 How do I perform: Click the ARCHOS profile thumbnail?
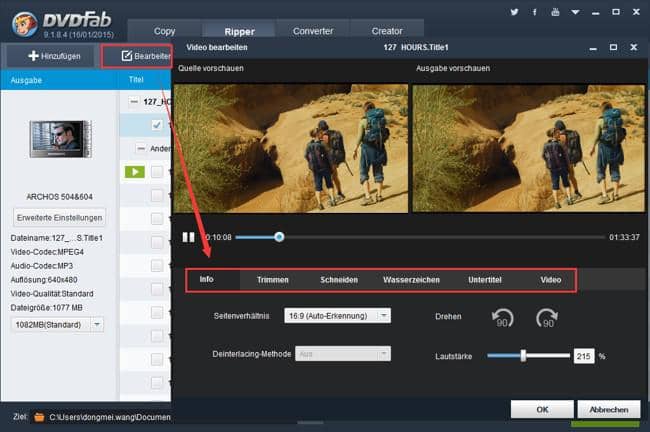(x=61, y=139)
